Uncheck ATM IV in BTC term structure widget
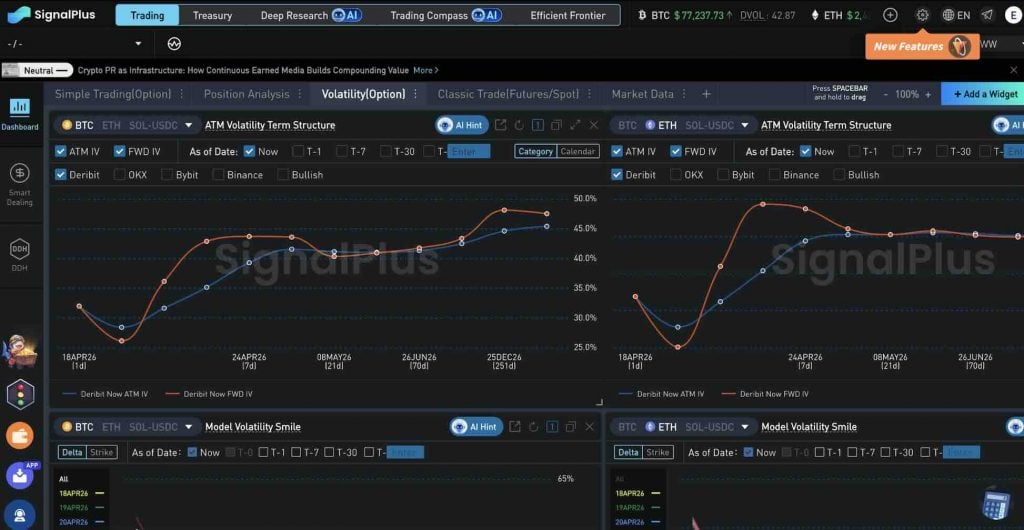Viewport: 1024px width, 530px height. pyautogui.click(x=61, y=151)
